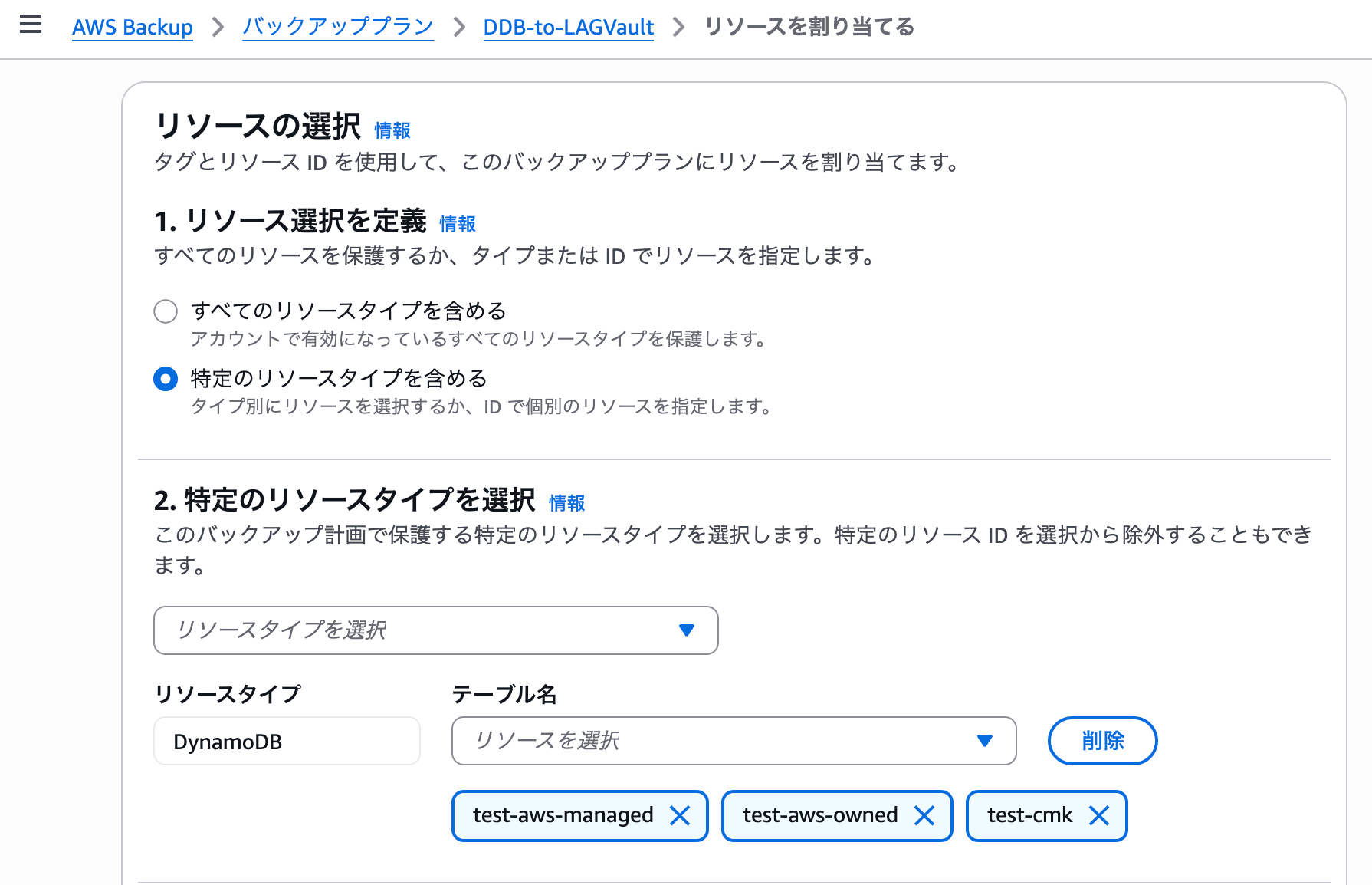Go to バックアッププラン breadcrumb
This screenshot has width=1372, height=885.
coord(338,28)
